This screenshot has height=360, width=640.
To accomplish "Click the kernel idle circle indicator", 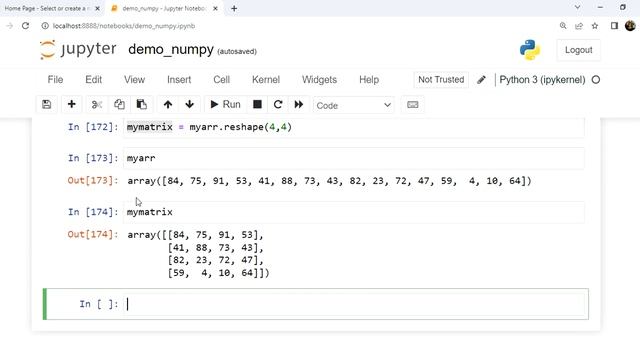I will pos(596,80).
